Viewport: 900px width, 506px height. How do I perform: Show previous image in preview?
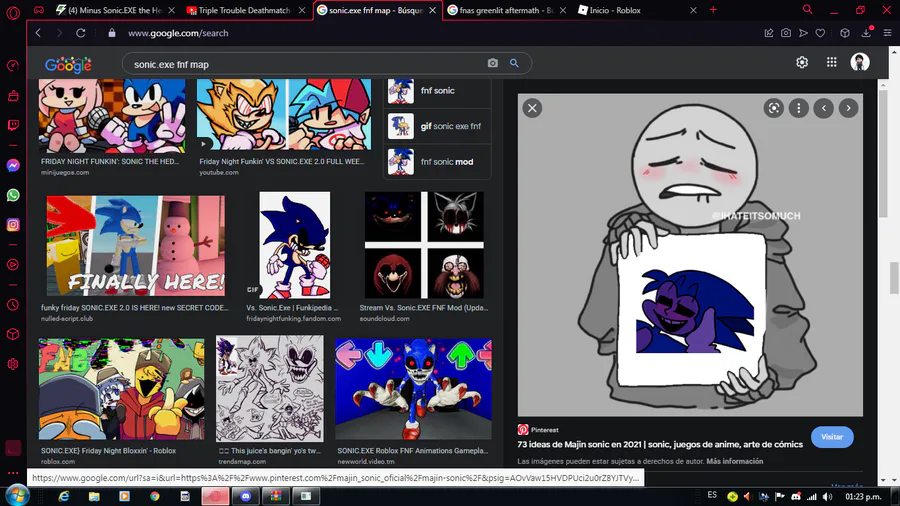click(x=824, y=108)
